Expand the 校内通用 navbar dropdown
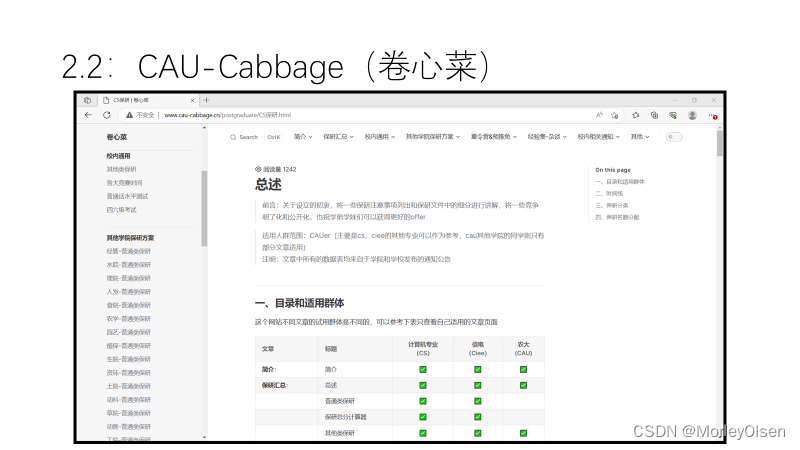800x450 pixels. tap(380, 137)
